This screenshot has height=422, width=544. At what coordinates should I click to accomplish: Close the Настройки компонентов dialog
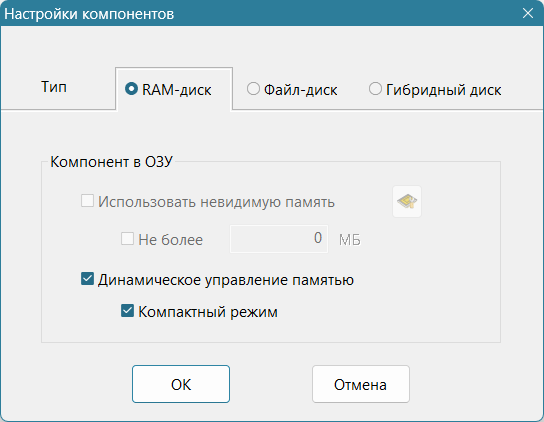pyautogui.click(x=528, y=13)
